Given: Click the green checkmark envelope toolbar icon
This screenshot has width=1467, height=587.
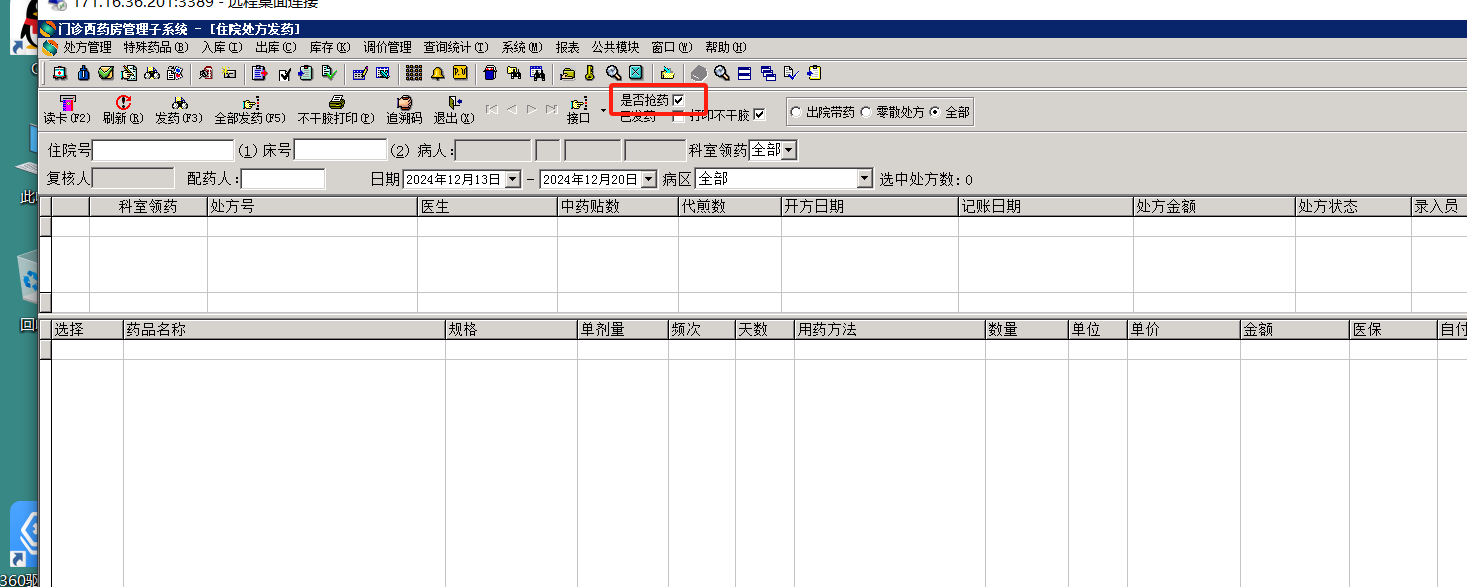Looking at the screenshot, I should click(106, 73).
